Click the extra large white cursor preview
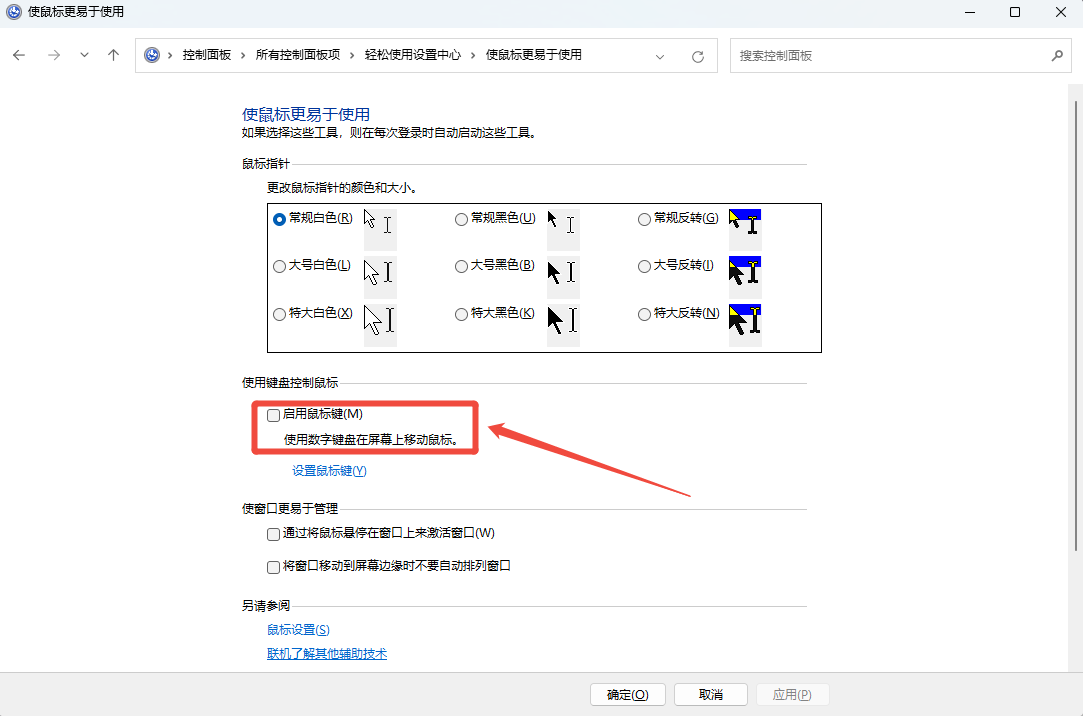The height and width of the screenshot is (716, 1083). pyautogui.click(x=380, y=325)
